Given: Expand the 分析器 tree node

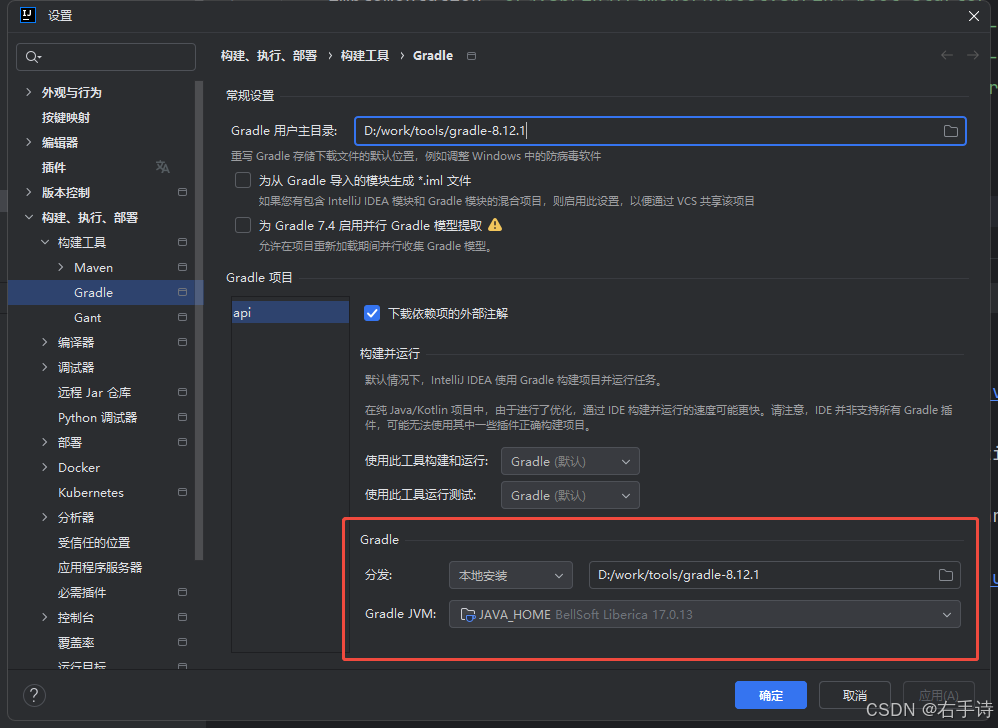Looking at the screenshot, I should click(45, 517).
